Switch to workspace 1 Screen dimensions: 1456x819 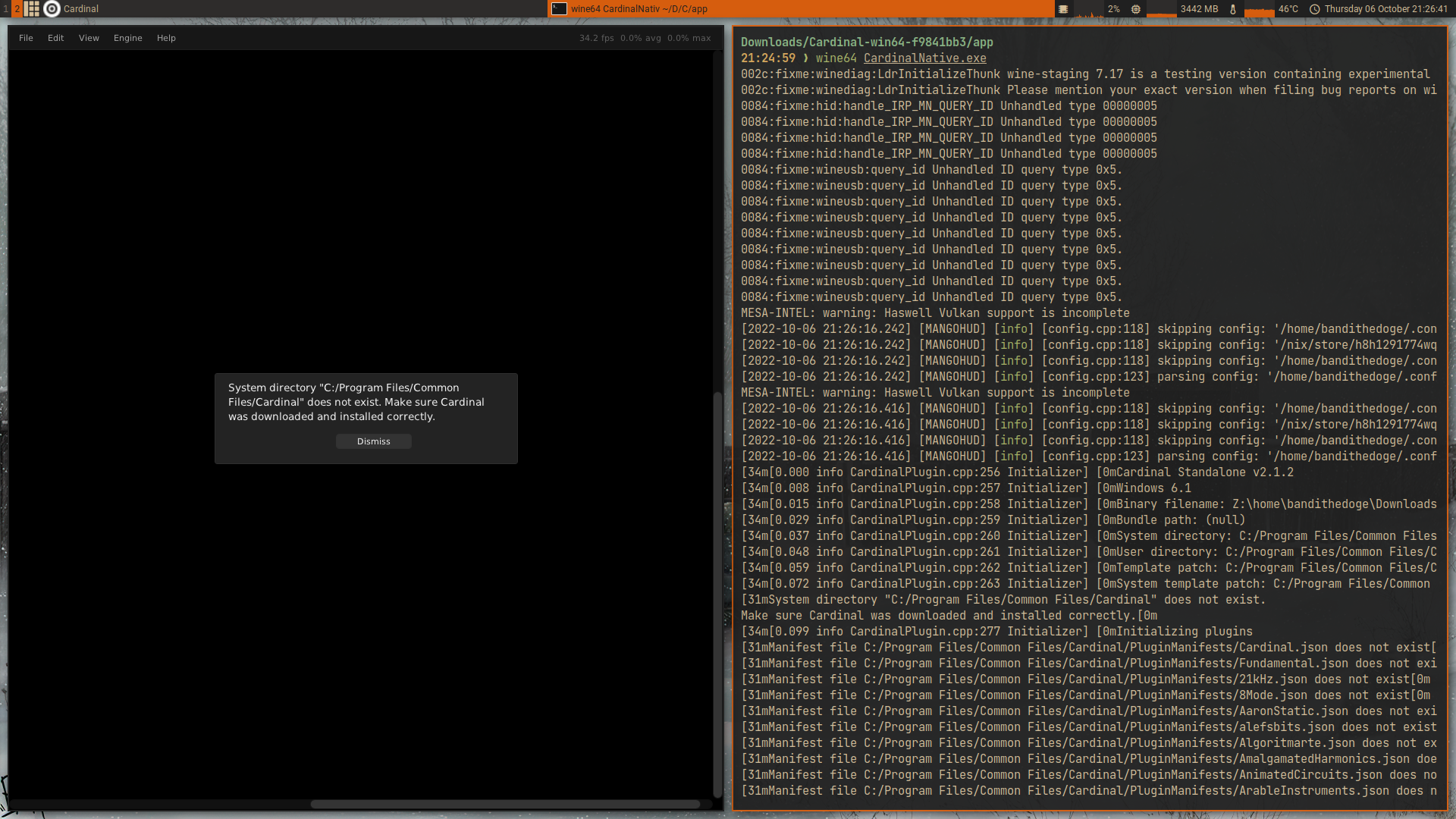[x=5, y=9]
